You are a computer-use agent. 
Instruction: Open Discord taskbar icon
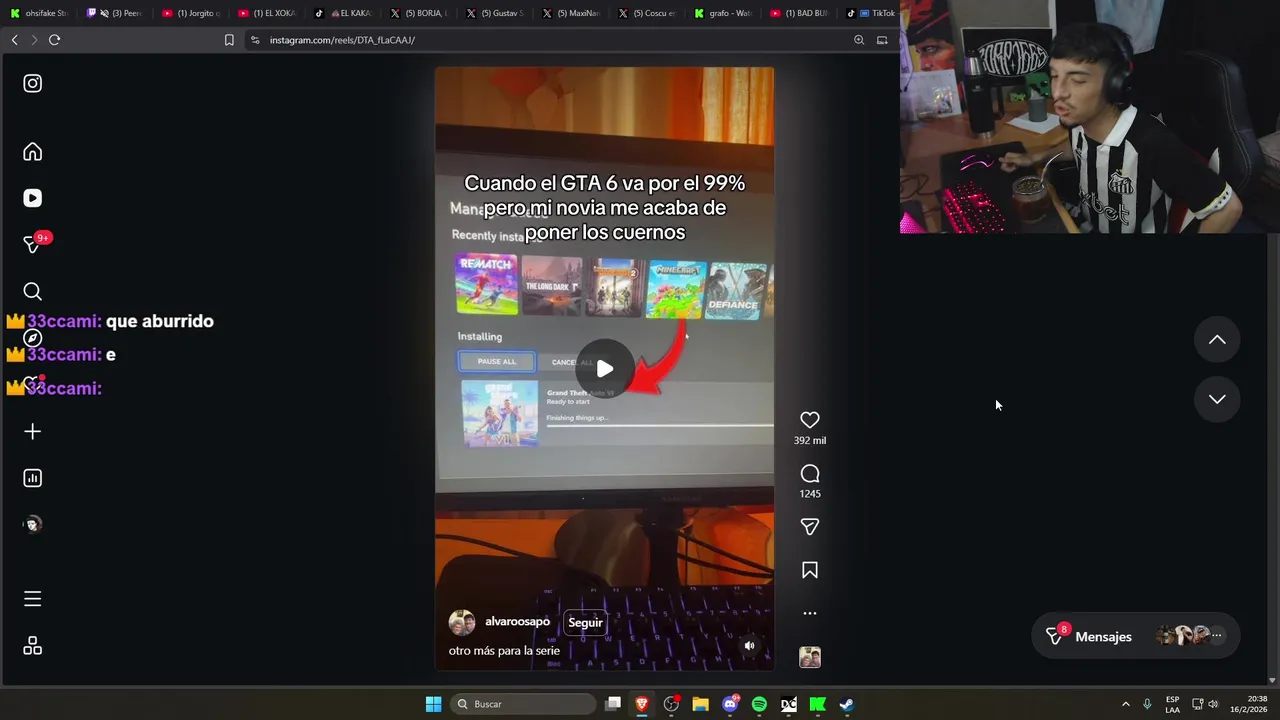[730, 704]
